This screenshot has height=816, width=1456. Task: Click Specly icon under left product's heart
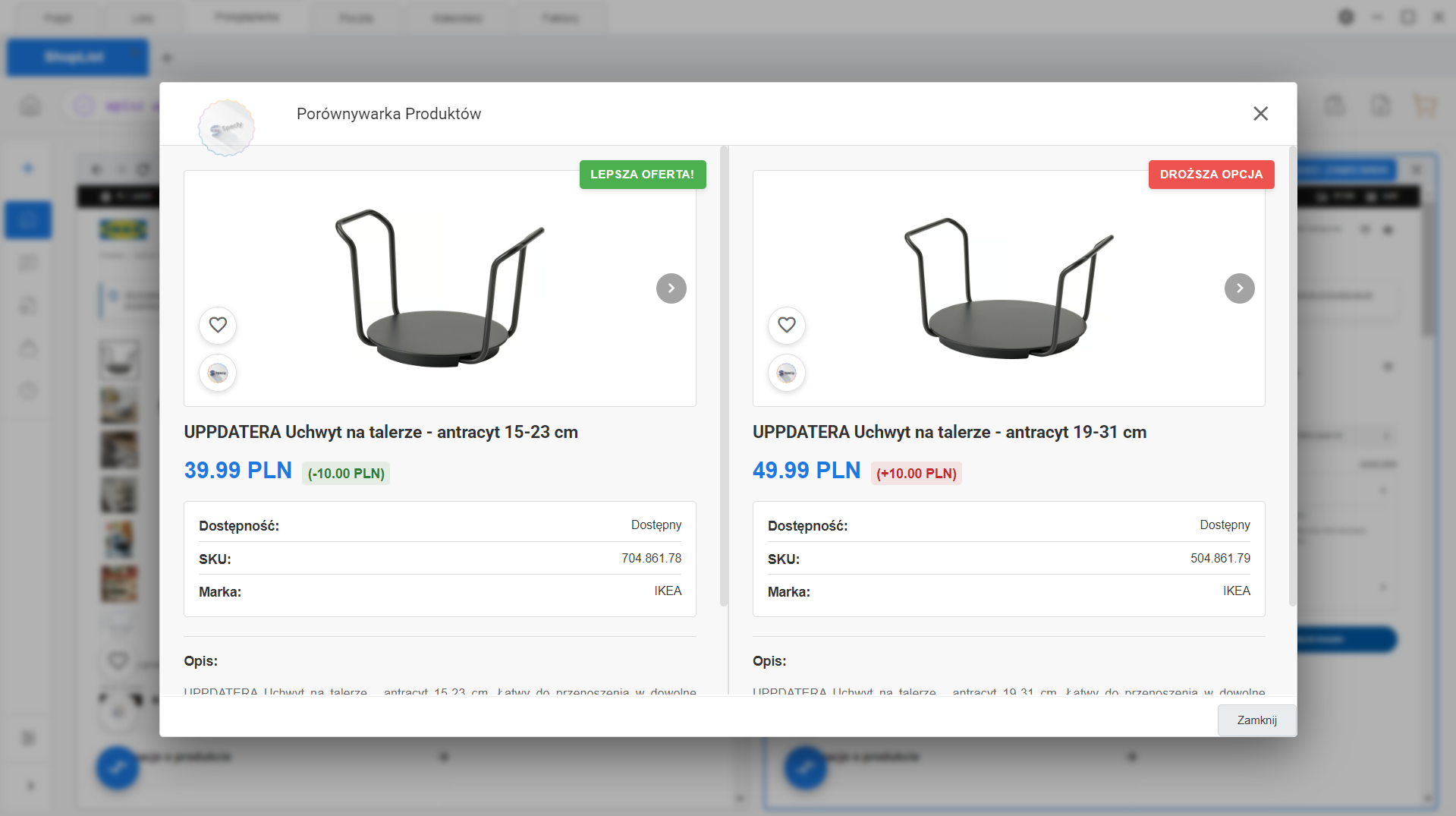click(x=218, y=373)
